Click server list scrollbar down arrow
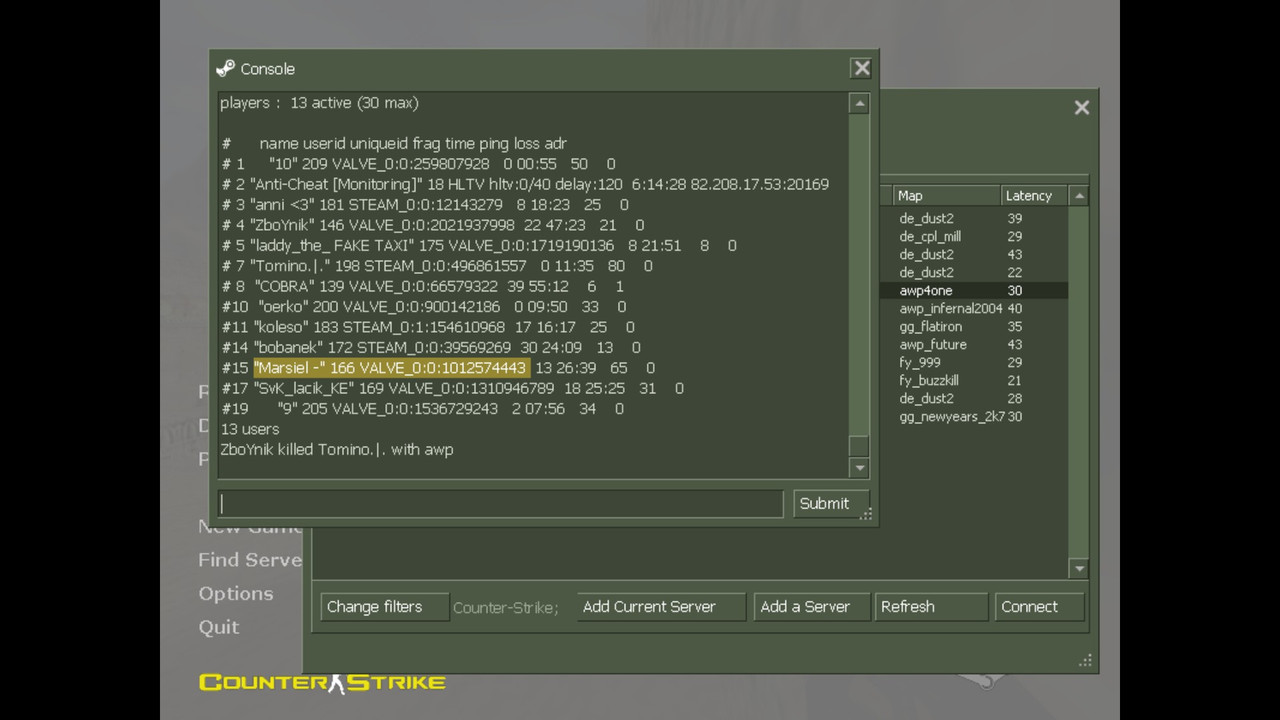 [x=1079, y=568]
